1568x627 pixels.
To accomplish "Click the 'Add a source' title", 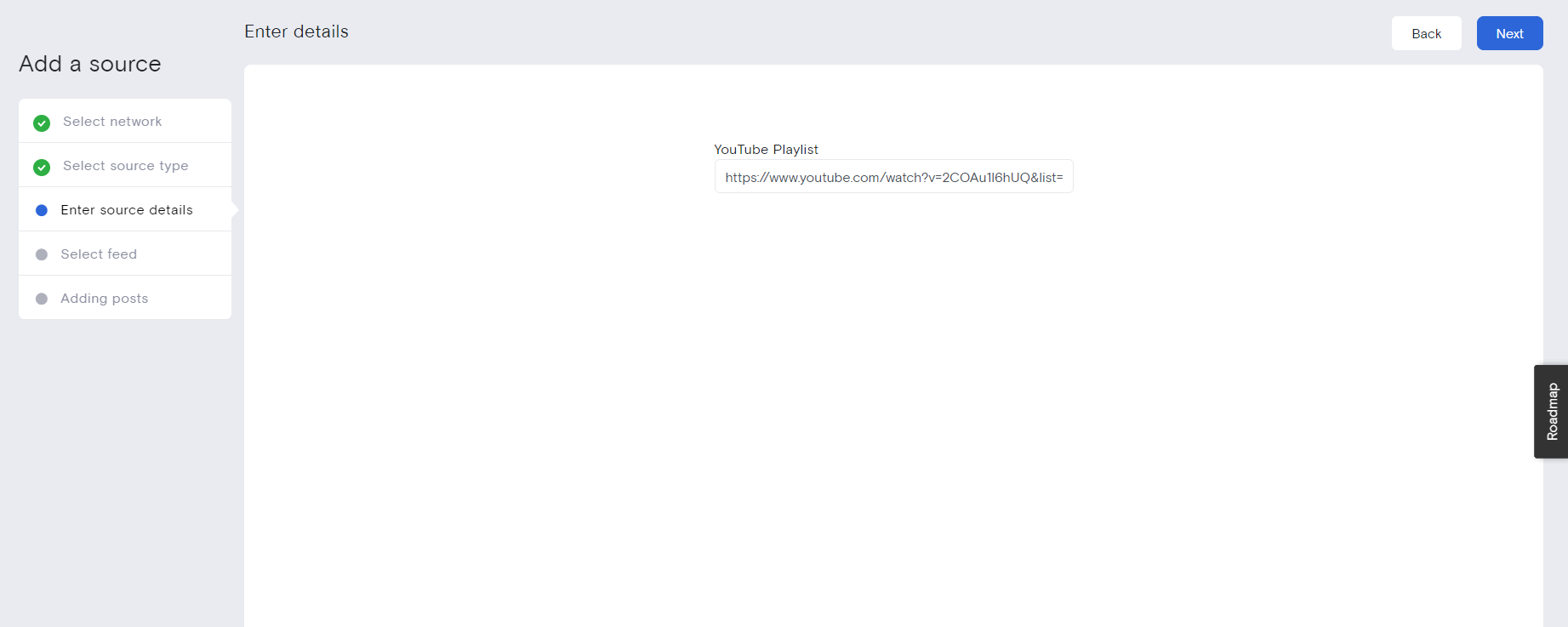I will click(x=90, y=64).
